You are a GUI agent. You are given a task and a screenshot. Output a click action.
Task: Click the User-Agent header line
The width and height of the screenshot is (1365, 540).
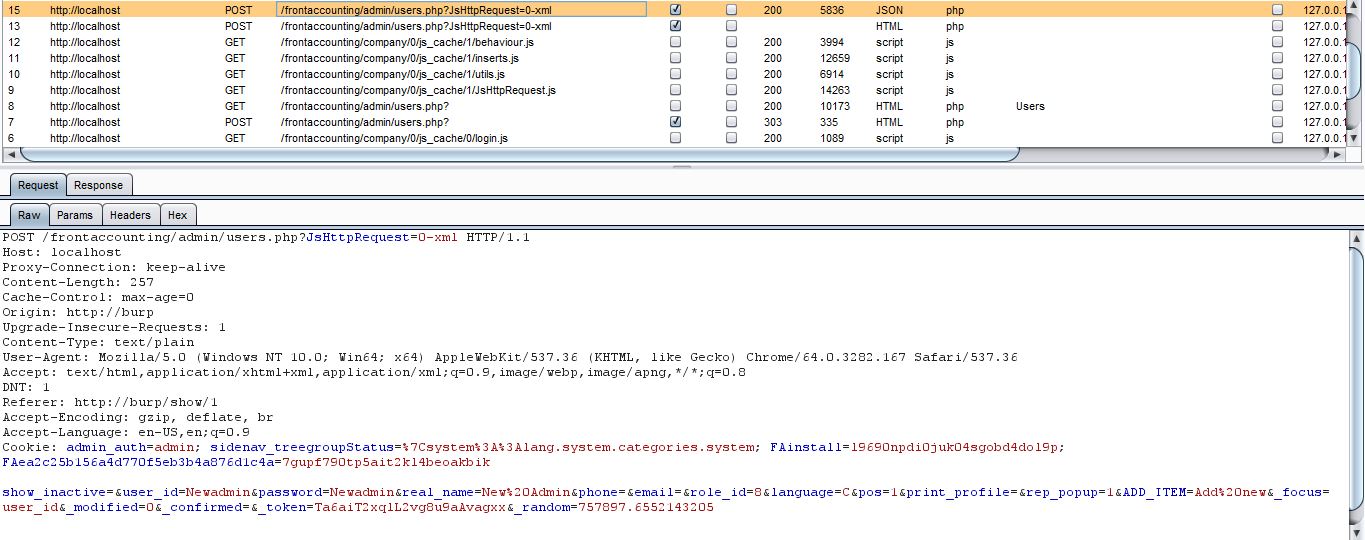[x=509, y=358]
